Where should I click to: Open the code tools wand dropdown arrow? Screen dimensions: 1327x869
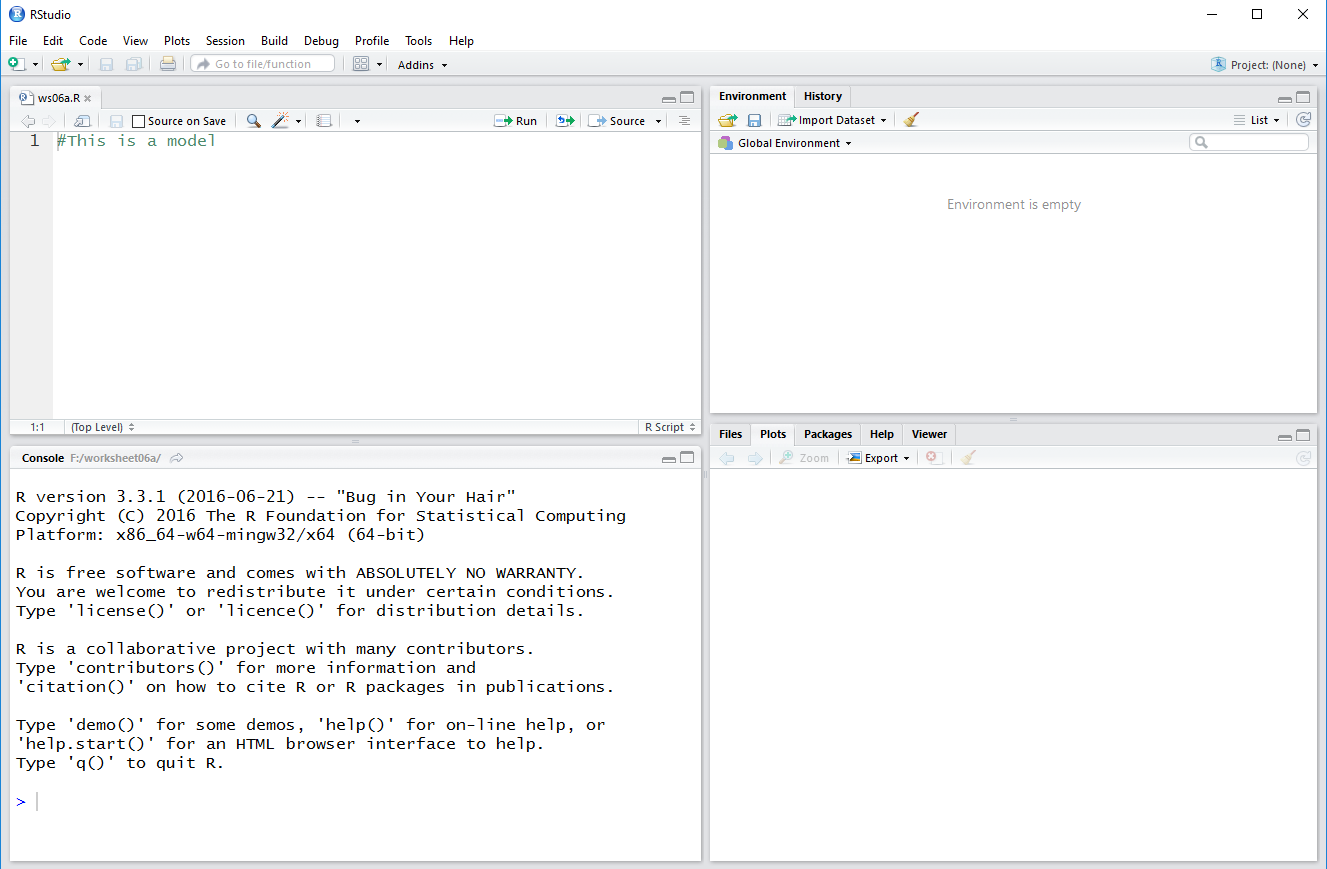298,121
